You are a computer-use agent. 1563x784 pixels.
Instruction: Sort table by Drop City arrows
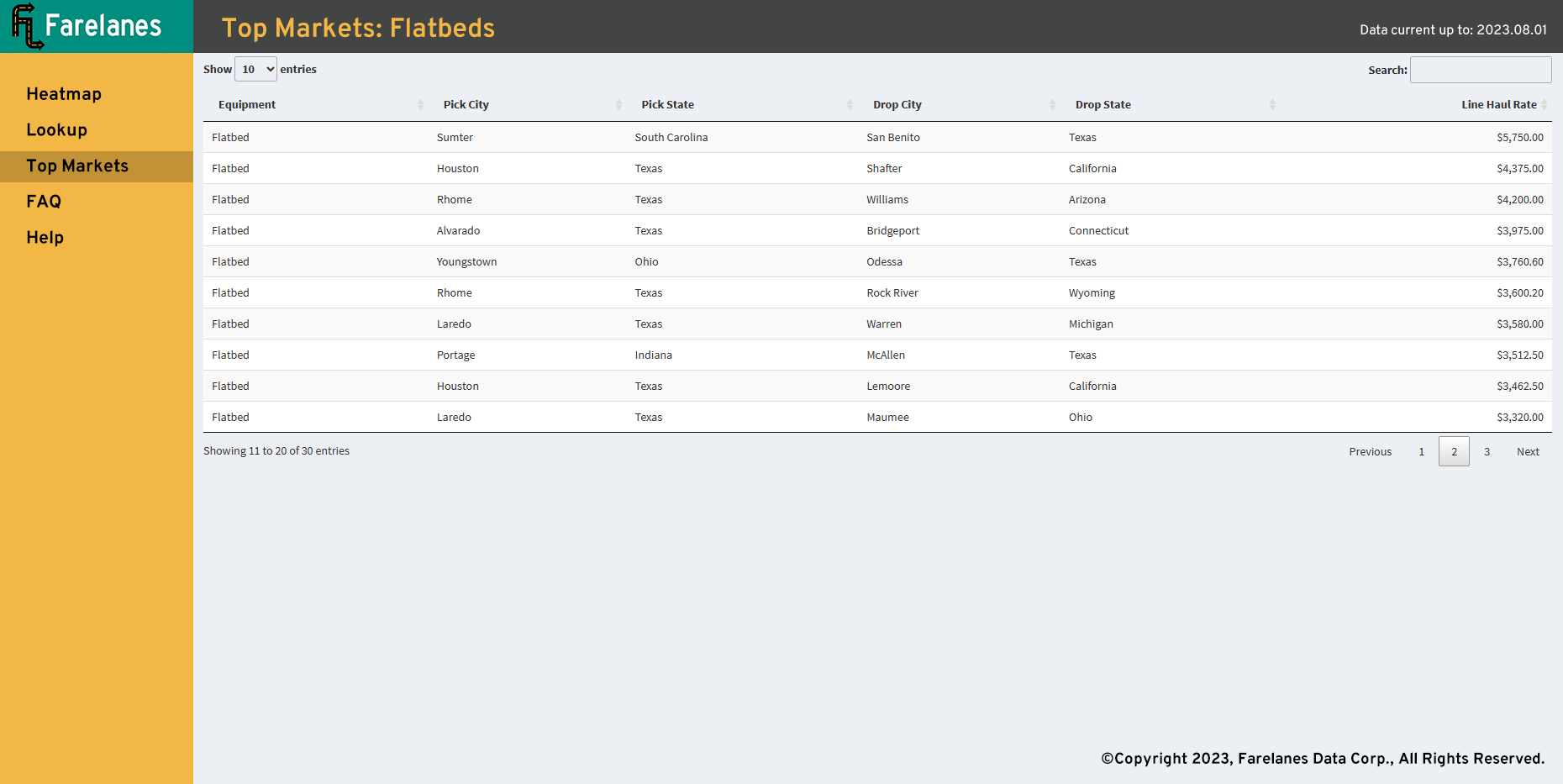(1052, 104)
